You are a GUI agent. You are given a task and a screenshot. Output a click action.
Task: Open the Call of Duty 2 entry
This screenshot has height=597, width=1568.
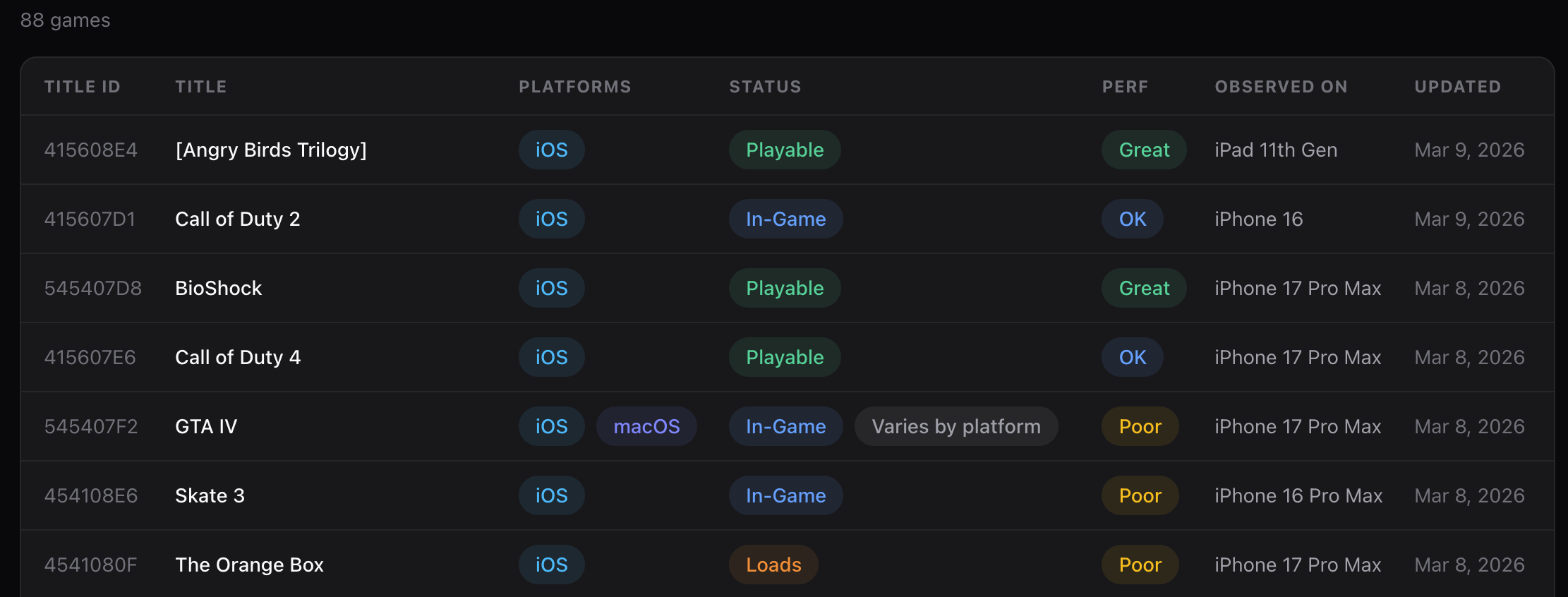tap(238, 219)
